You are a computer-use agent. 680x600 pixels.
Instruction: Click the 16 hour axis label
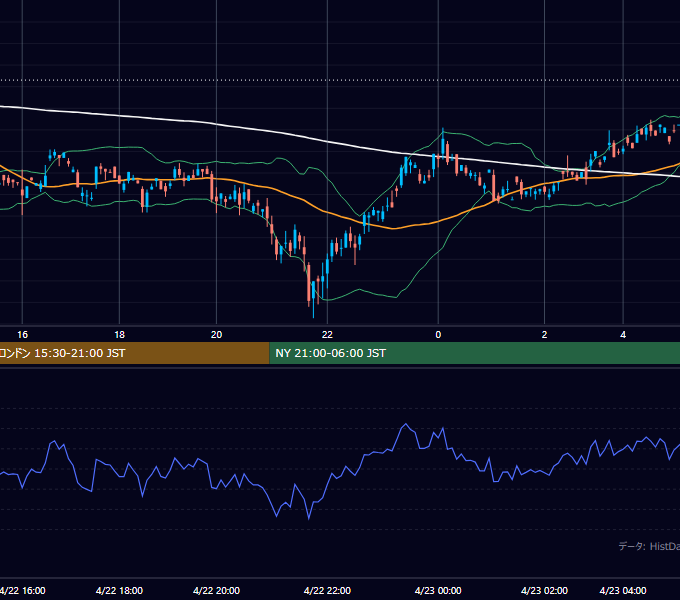(23, 335)
